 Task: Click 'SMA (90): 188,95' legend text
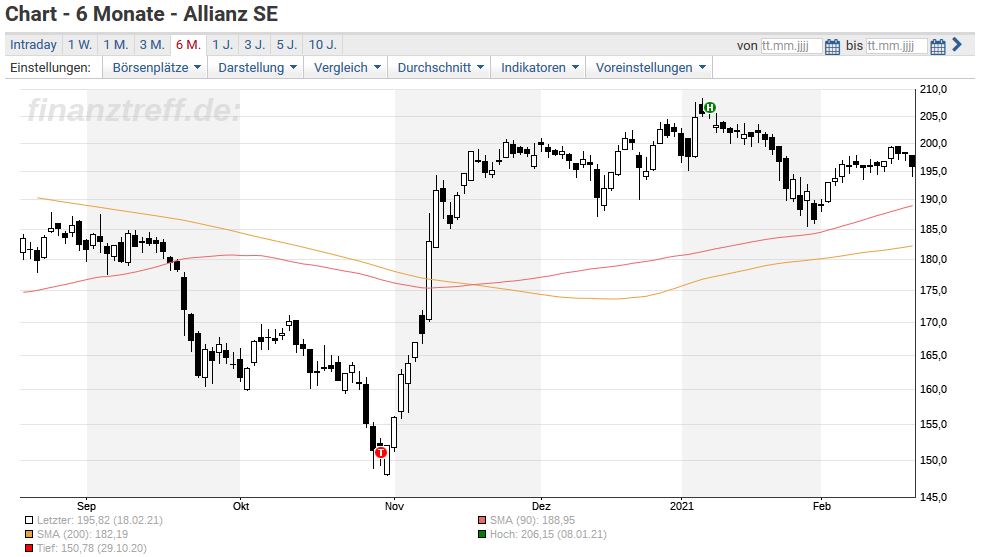pyautogui.click(x=532, y=521)
